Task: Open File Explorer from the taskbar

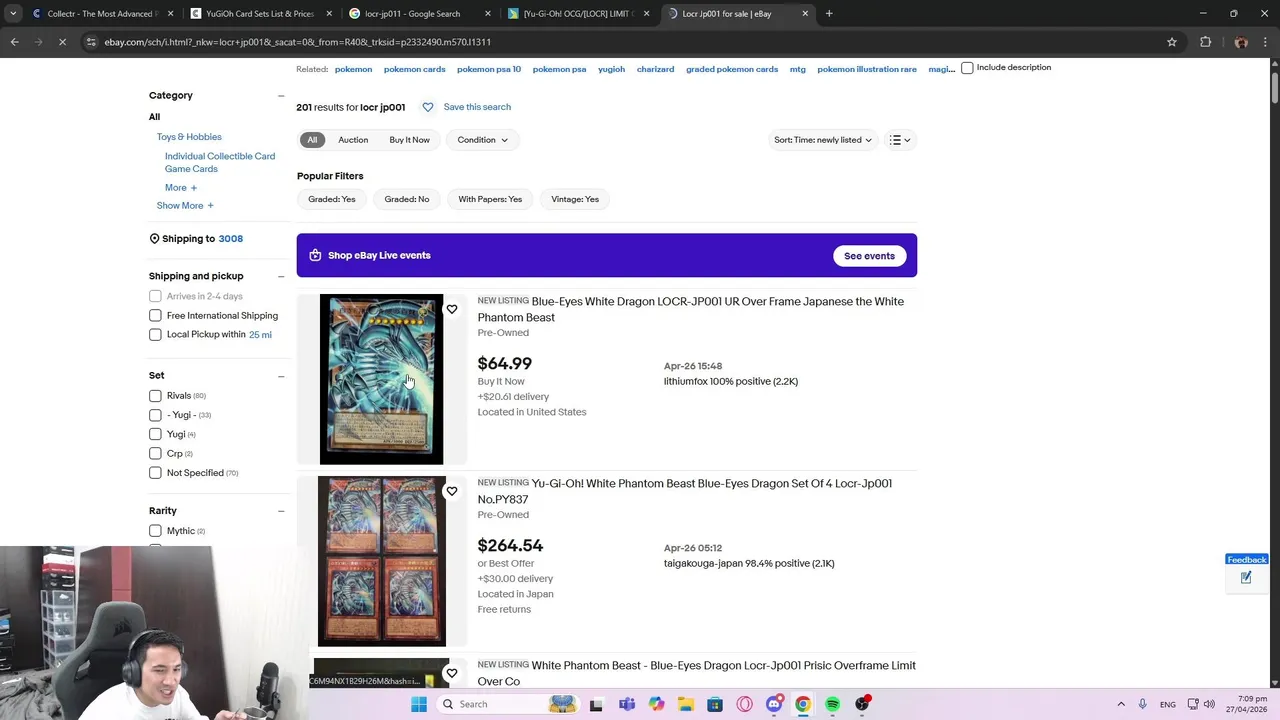Action: 685,704
